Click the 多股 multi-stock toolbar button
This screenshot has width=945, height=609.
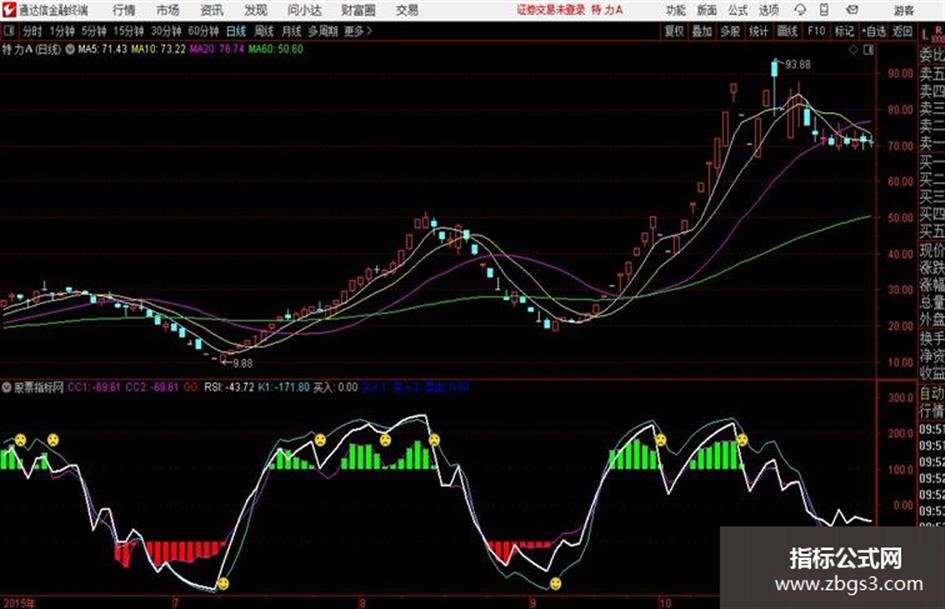(730, 31)
